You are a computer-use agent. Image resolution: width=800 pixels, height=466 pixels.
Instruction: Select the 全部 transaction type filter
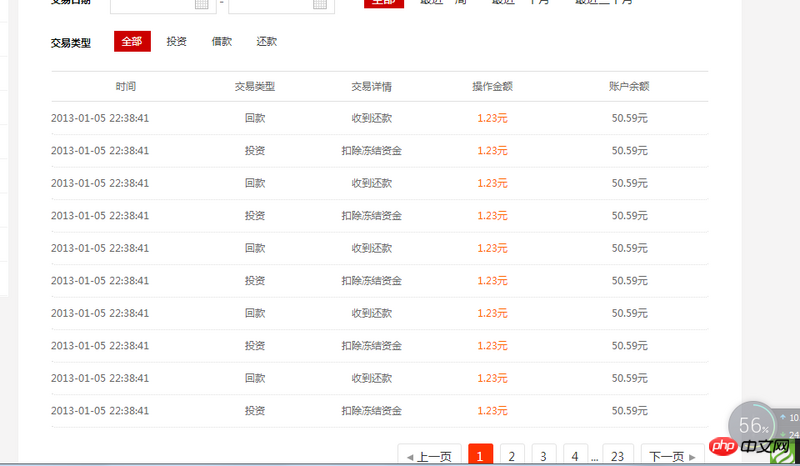[132, 41]
